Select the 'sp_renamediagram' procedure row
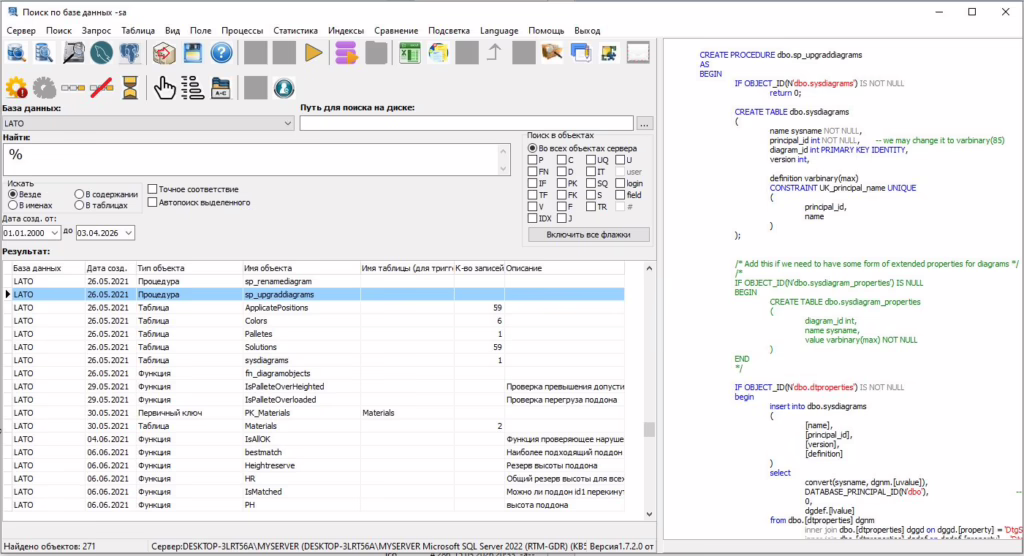 313,281
